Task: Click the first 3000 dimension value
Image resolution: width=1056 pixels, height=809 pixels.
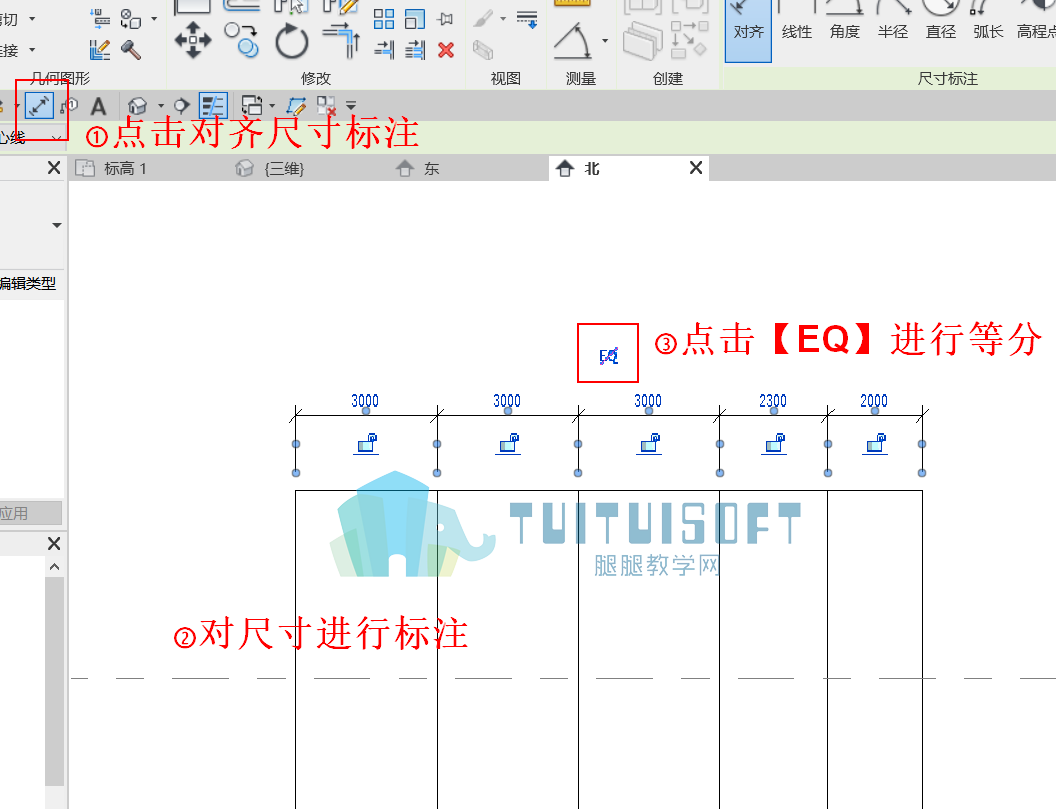Action: coord(365,401)
